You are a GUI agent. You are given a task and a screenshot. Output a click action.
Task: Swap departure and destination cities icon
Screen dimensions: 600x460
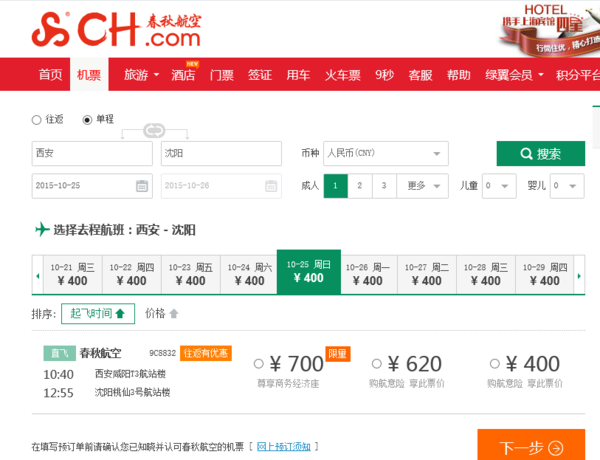click(x=154, y=130)
